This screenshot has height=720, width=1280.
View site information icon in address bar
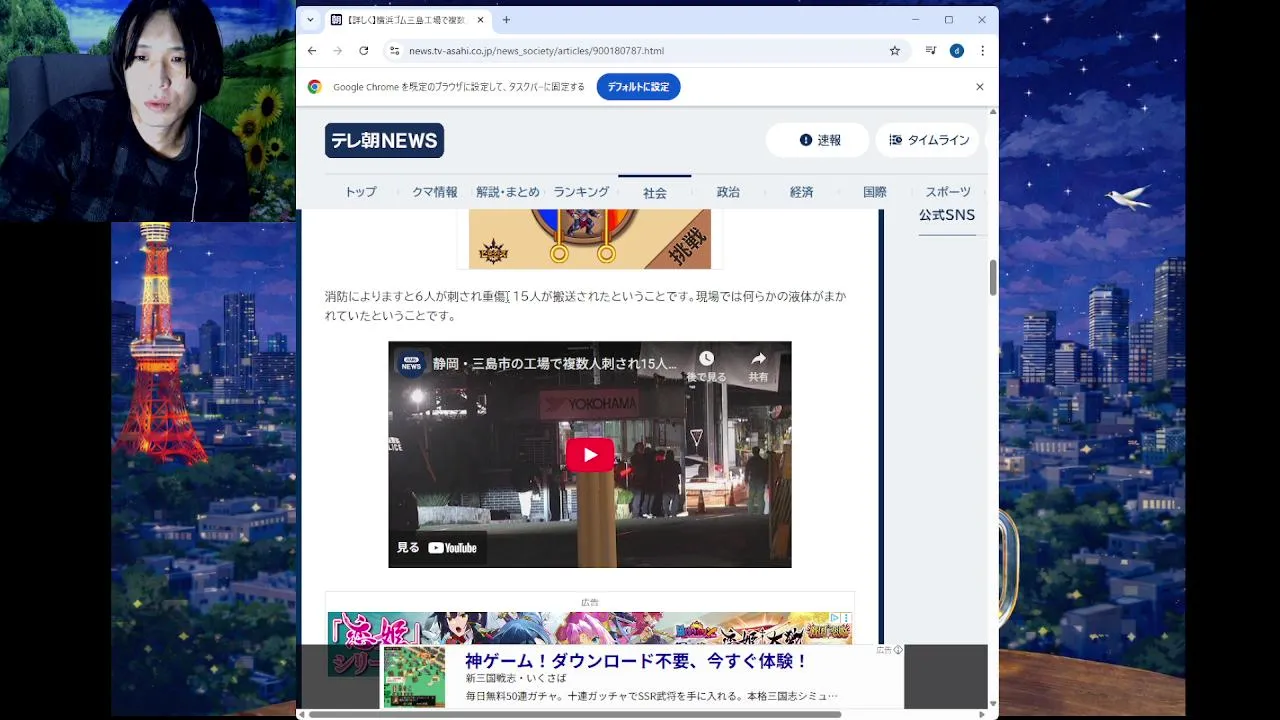(x=394, y=50)
